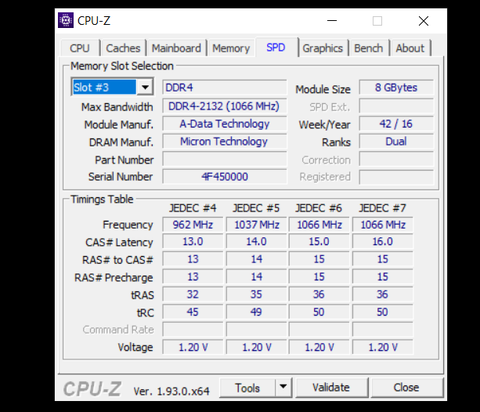
Task: Click the tRAS value 35
Action: click(256, 294)
